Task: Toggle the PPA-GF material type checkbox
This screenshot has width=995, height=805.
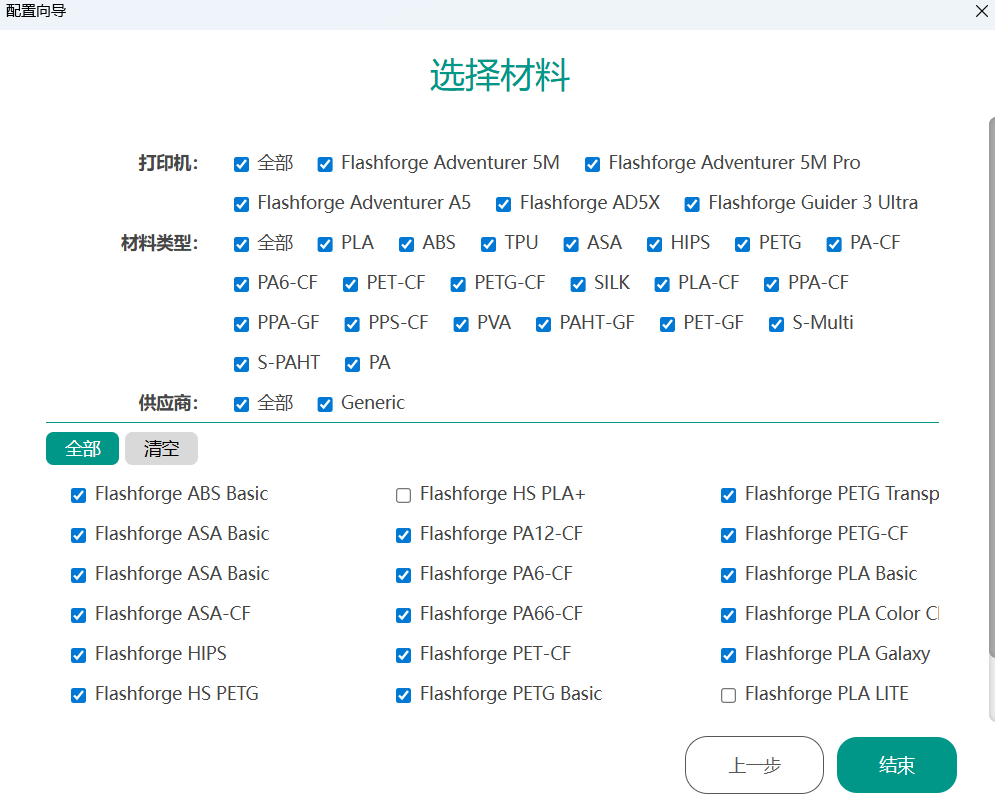Action: tap(241, 324)
